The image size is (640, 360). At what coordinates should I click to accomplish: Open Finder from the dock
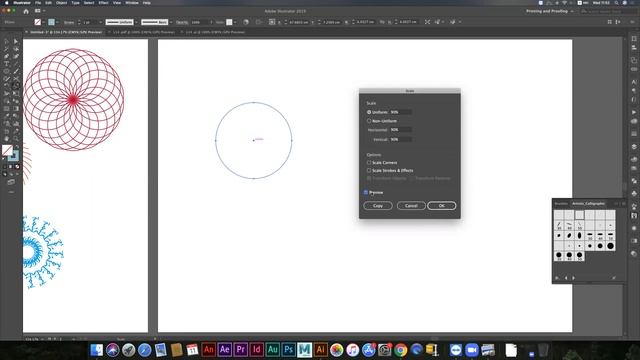point(97,350)
